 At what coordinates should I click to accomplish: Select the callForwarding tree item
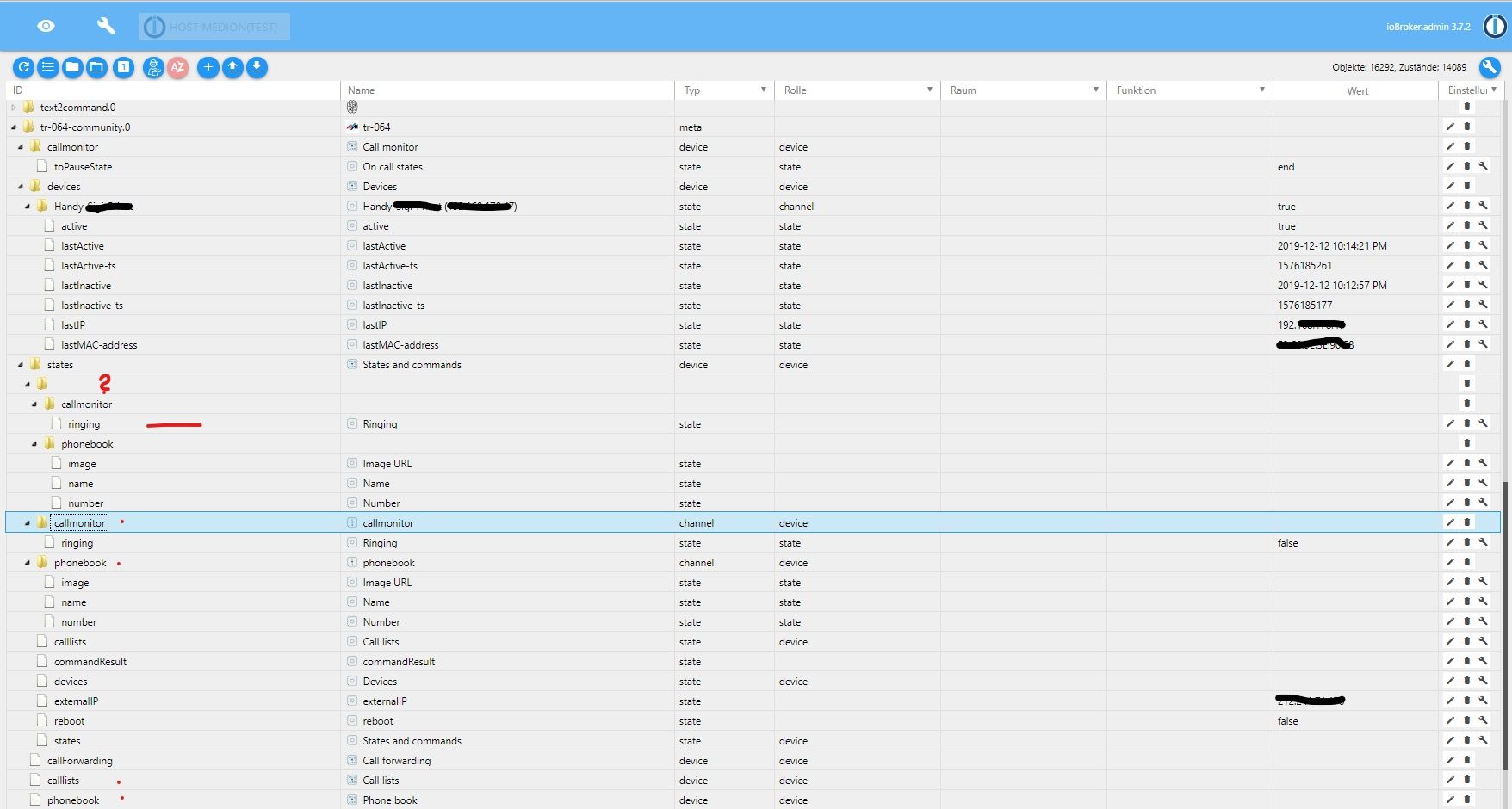[80, 761]
